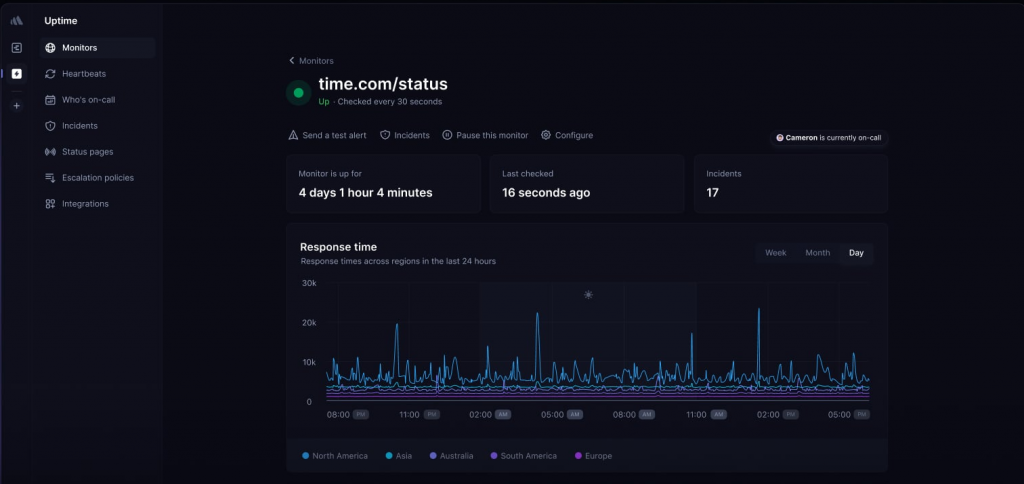
Task: Click the Monitors globe icon in sidebar
Action: click(51, 48)
